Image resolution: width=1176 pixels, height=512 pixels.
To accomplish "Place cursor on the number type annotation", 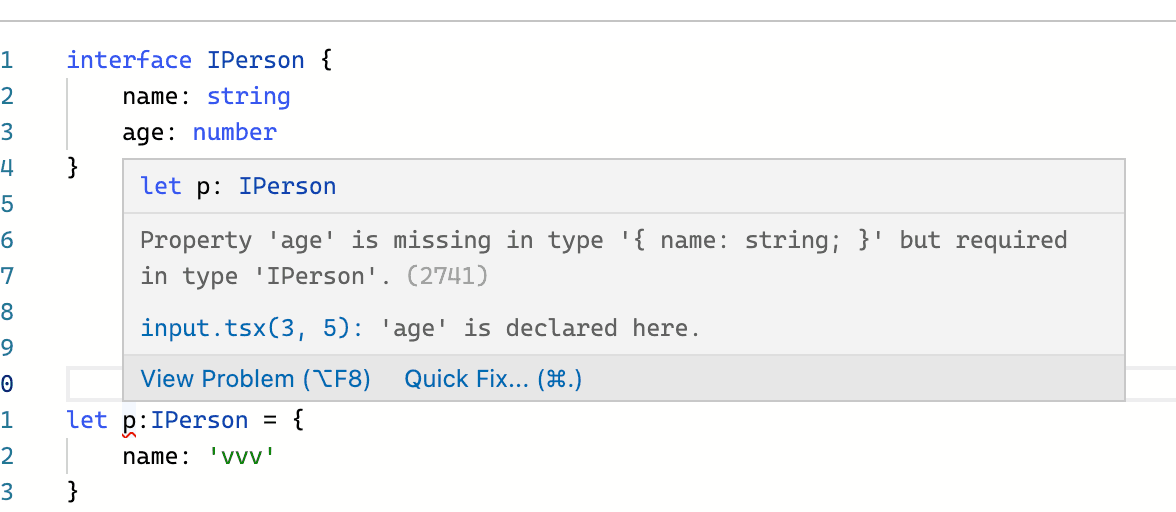I will (235, 133).
